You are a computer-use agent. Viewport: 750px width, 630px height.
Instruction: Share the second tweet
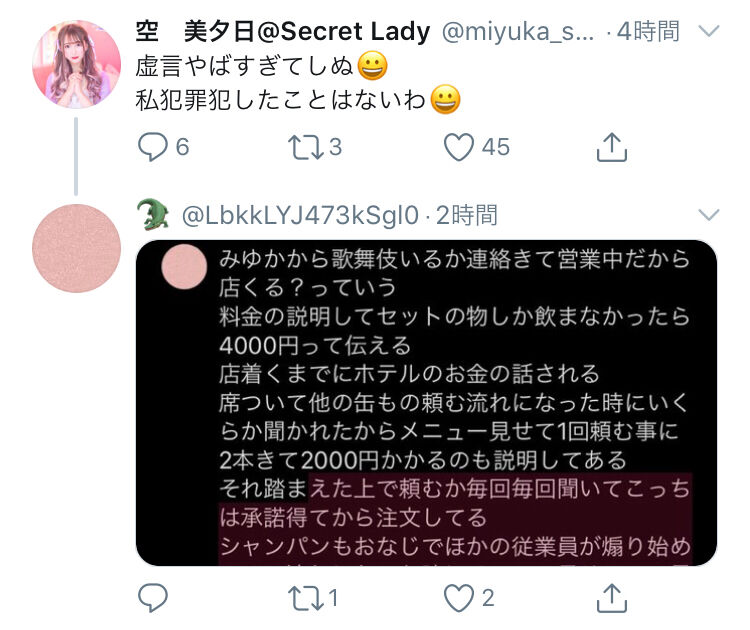(x=612, y=598)
